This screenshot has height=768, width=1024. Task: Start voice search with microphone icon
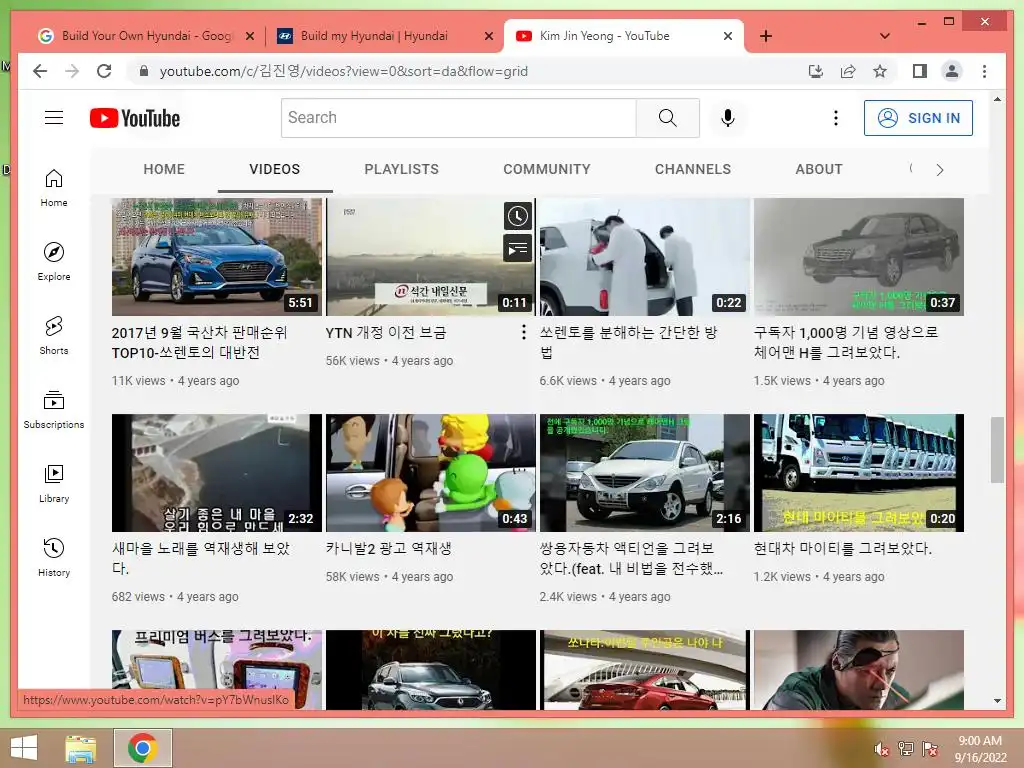coord(728,118)
